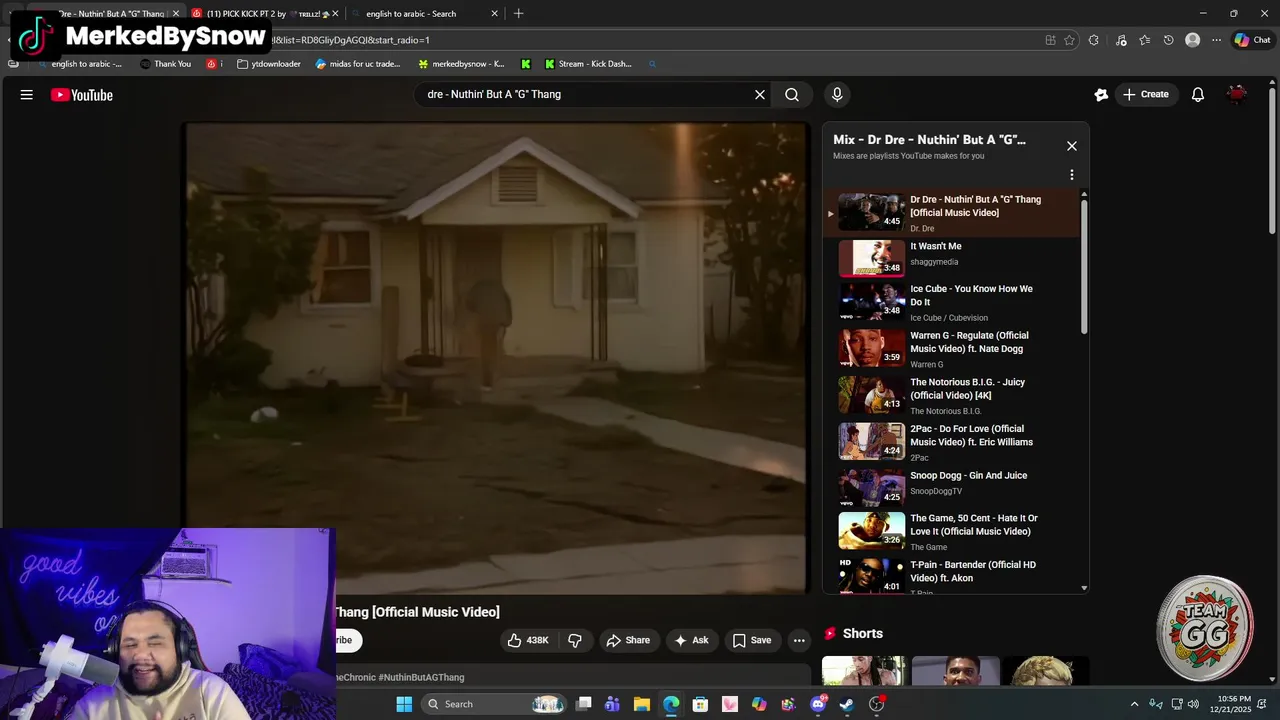Click the Windows taskbar Search box
This screenshot has height=720, width=1280.
(x=495, y=704)
